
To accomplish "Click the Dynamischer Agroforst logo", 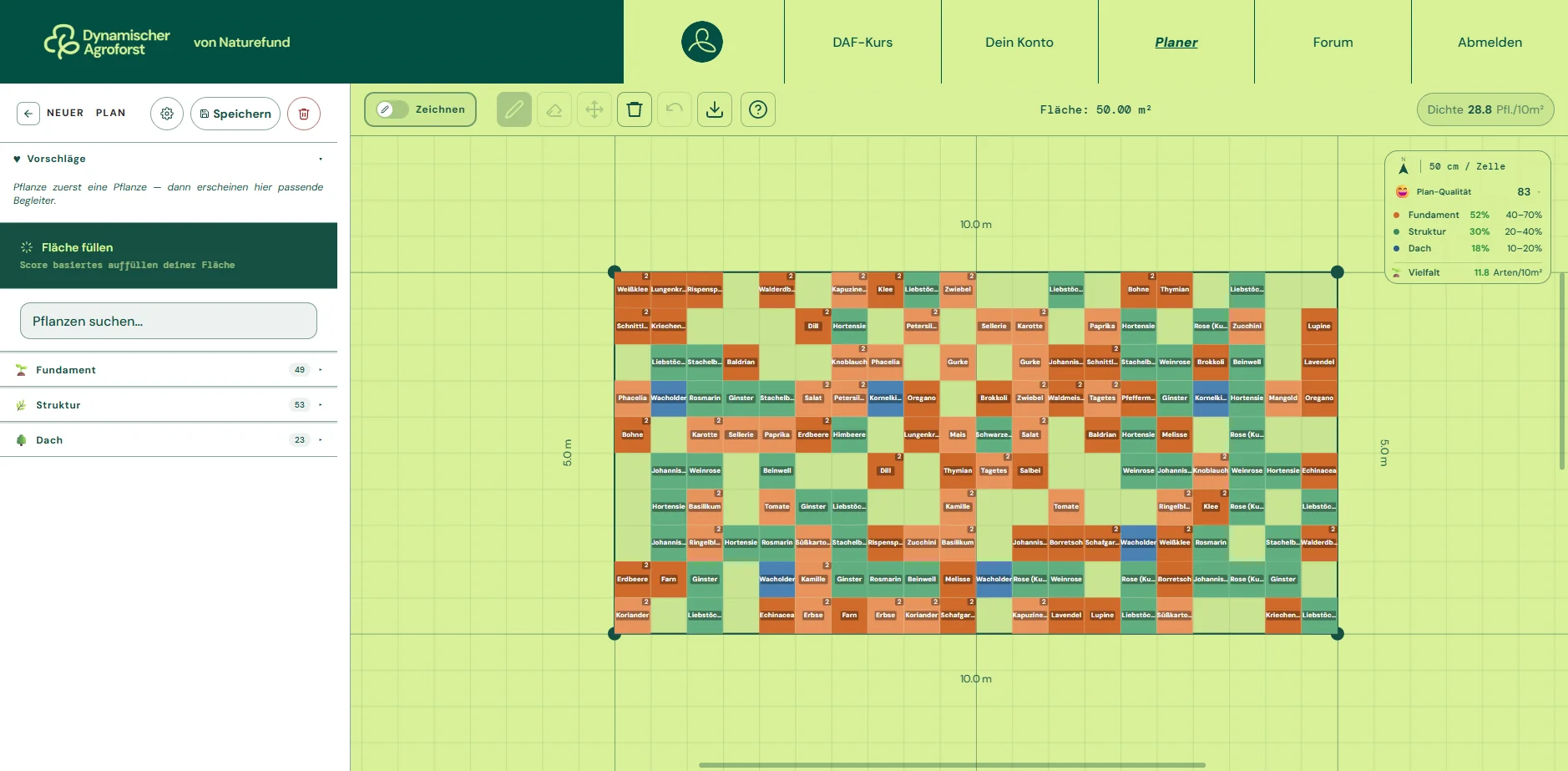I will pos(107,42).
